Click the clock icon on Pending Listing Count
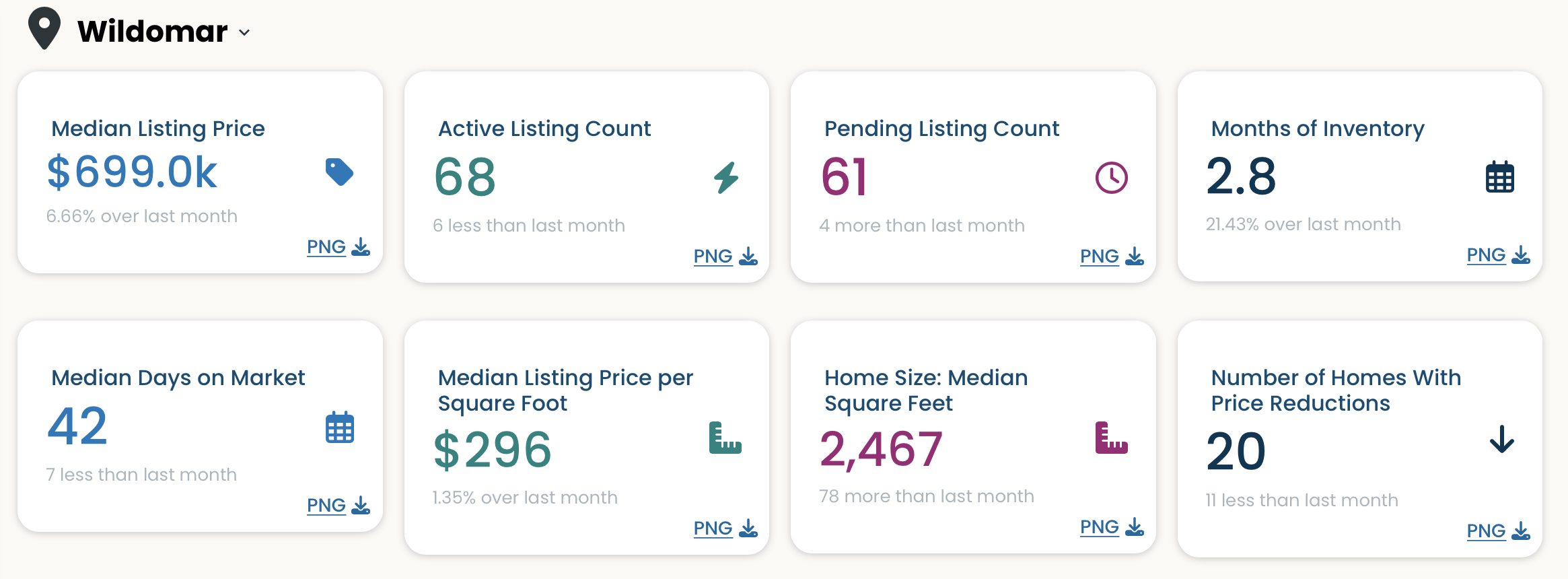 pyautogui.click(x=1112, y=178)
